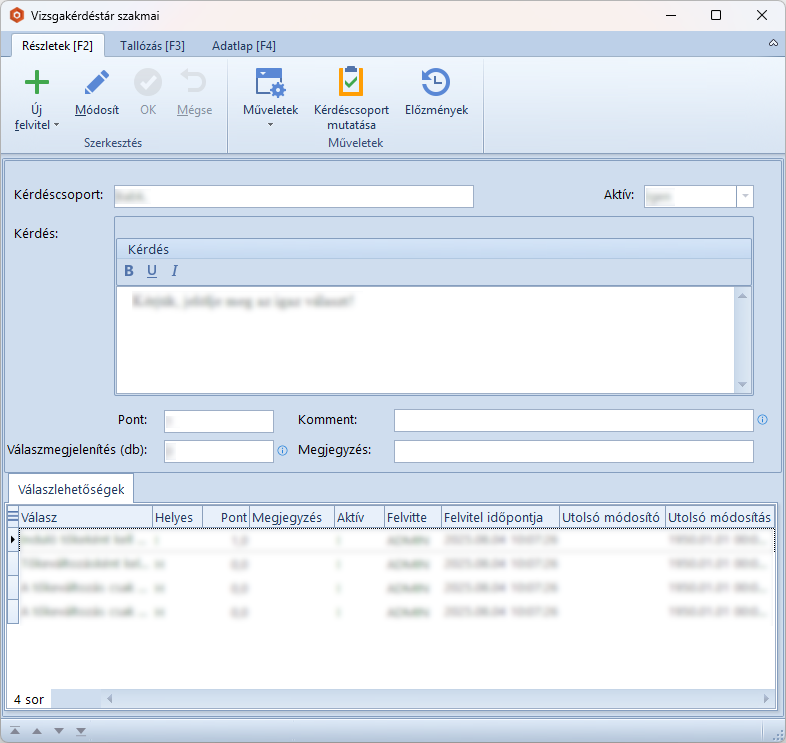Click info icon next to Válaszmegjelenítés field
Screen dimensions: 786x743
(282, 451)
